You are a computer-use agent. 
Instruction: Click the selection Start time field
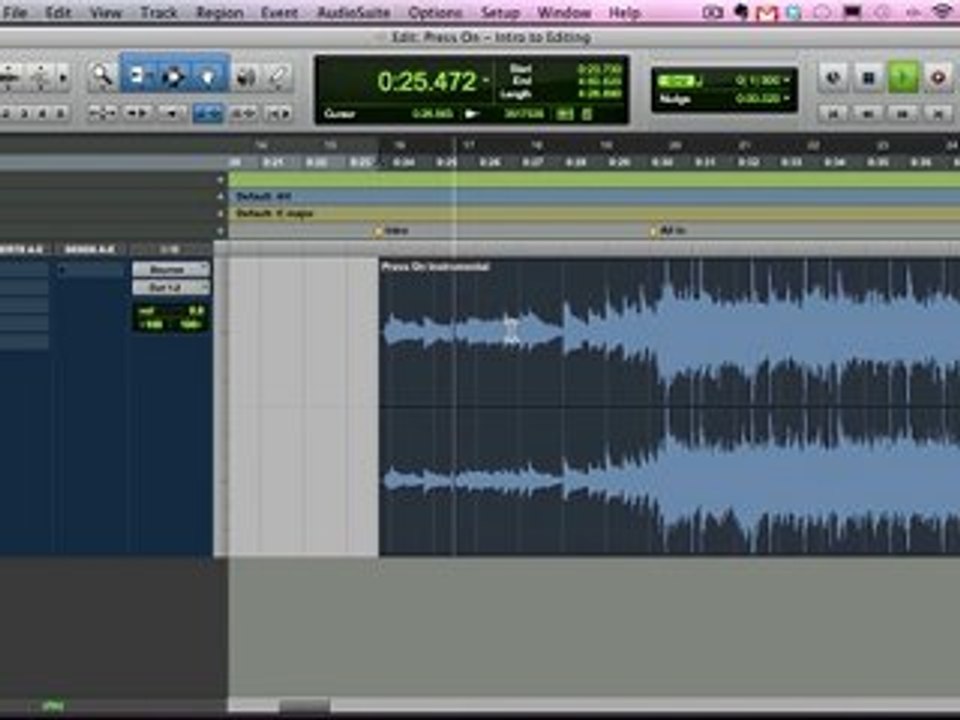(599, 69)
